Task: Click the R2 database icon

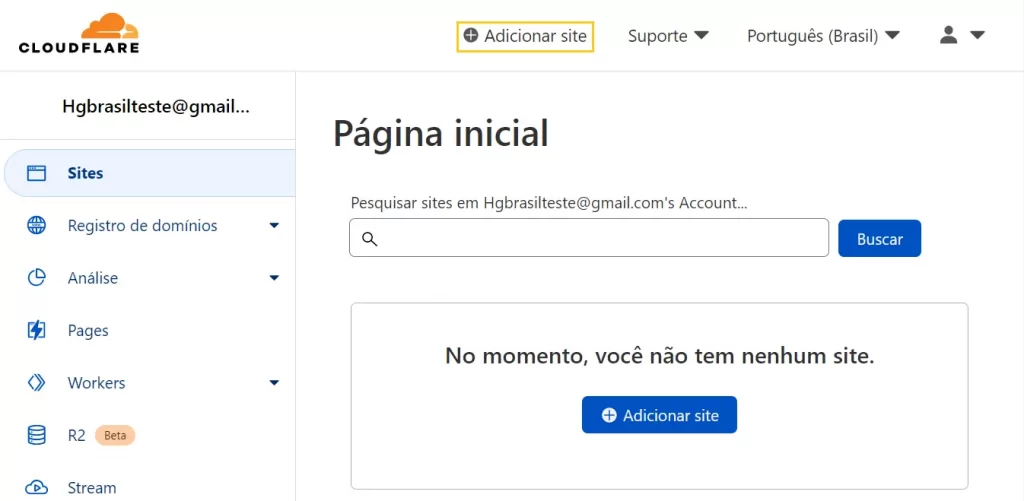Action: coord(37,435)
